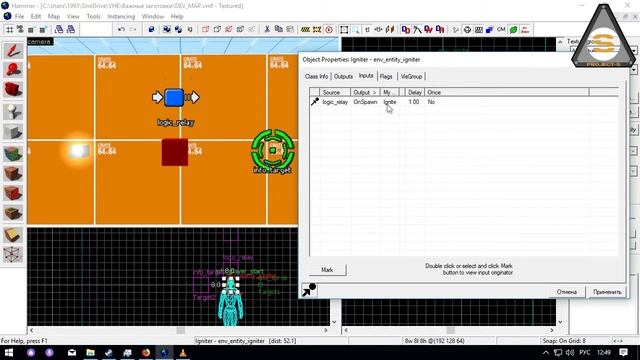
Task: Select the Apply Overlays tool
Action: point(13,213)
